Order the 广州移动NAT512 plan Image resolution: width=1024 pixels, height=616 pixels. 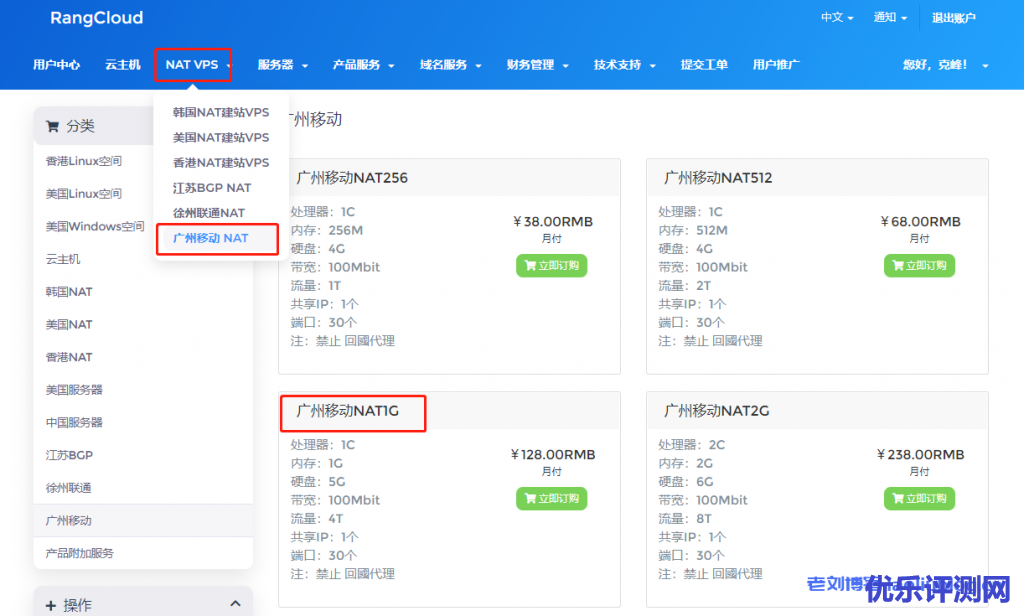point(919,266)
